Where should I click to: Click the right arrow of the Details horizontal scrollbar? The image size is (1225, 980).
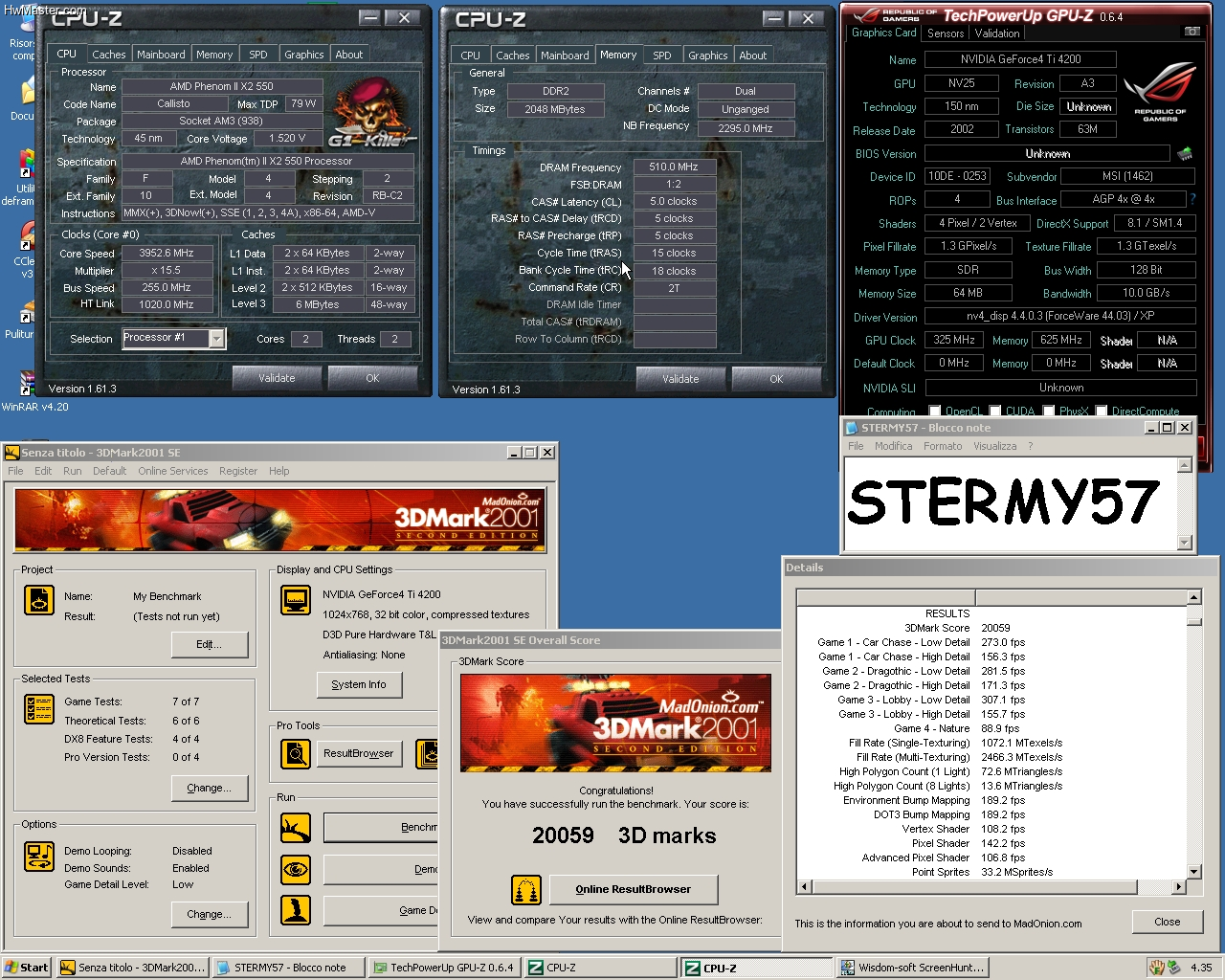(1178, 887)
